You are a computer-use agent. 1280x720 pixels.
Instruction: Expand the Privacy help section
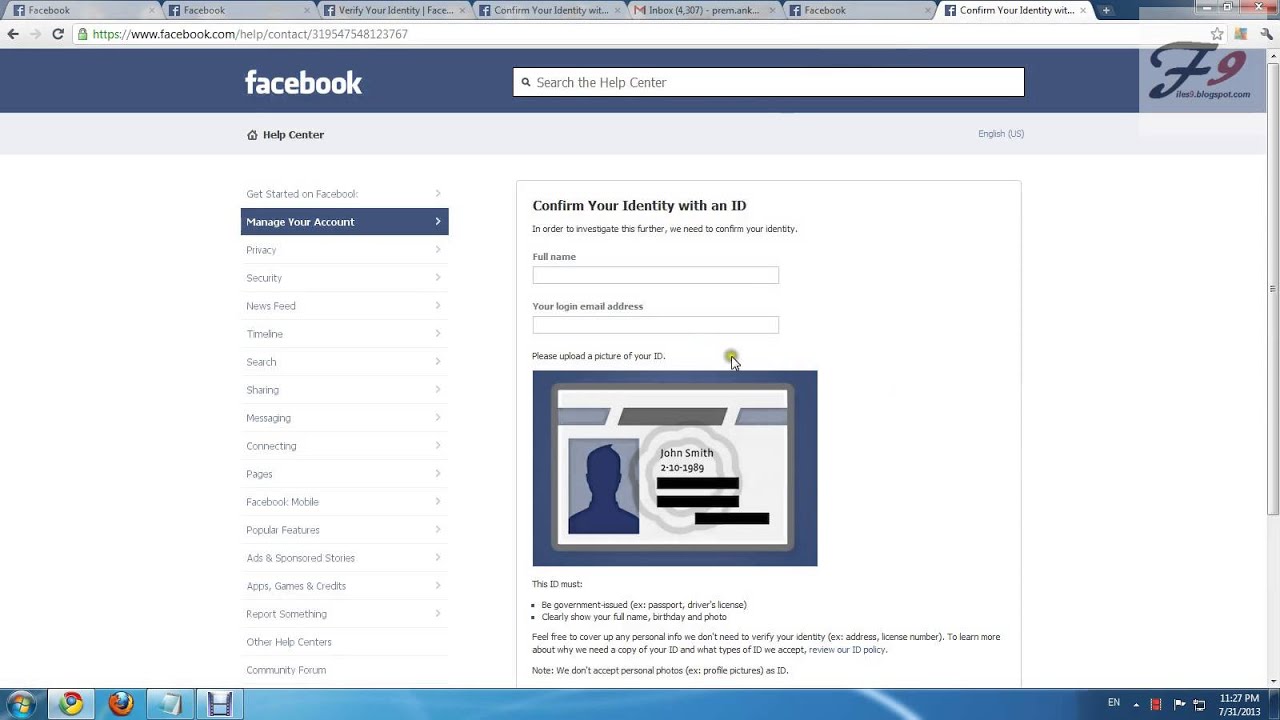[x=344, y=250]
